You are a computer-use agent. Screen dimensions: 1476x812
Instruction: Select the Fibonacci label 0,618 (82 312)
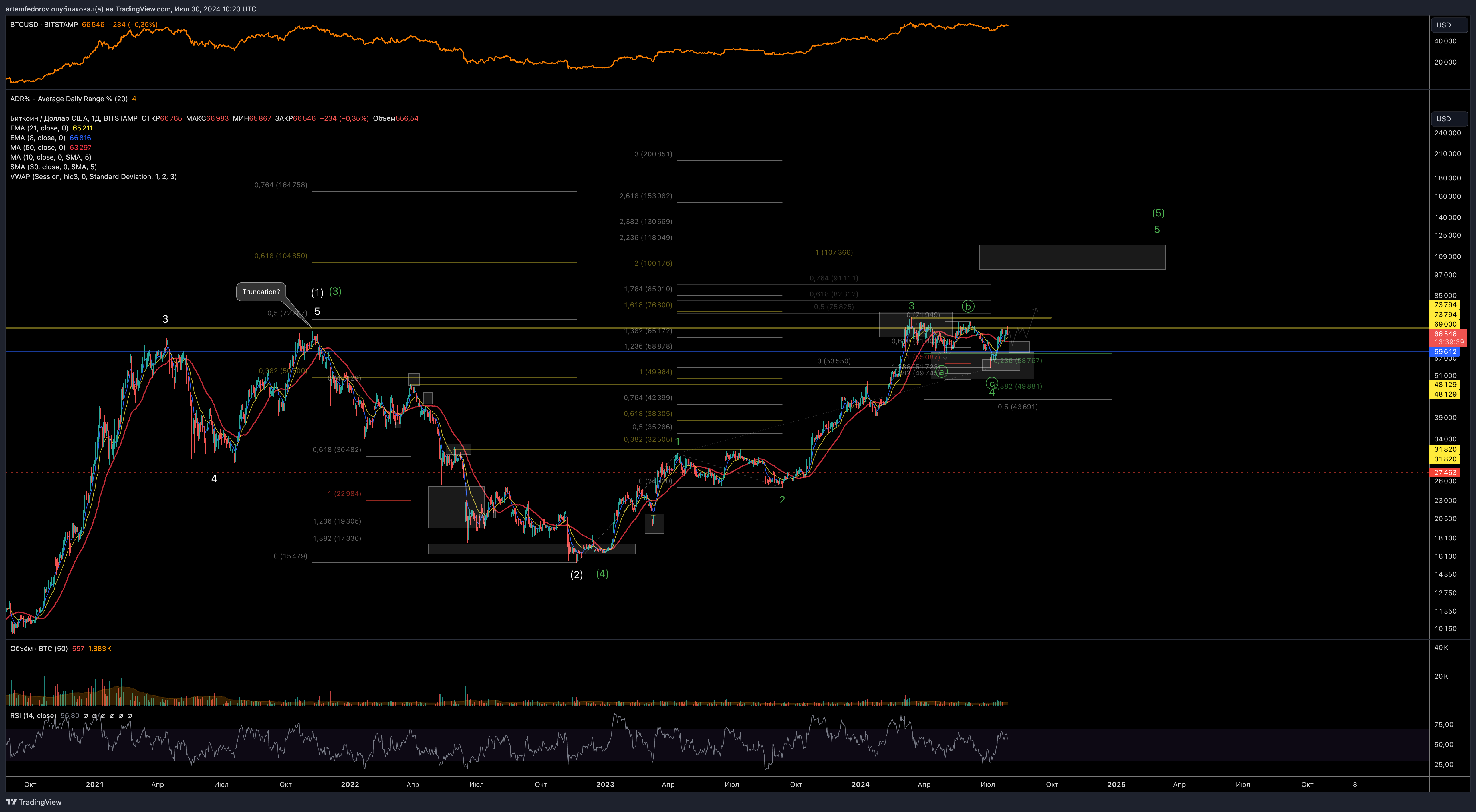click(x=834, y=294)
